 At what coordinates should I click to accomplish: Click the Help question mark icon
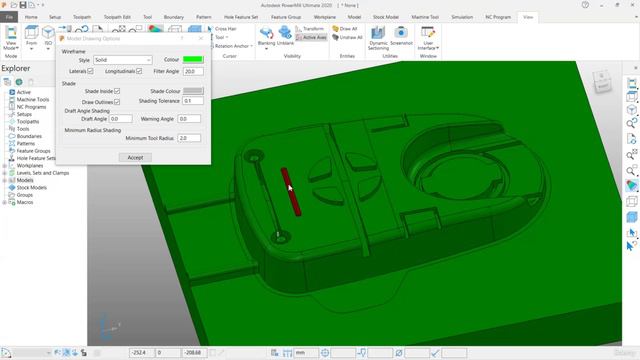point(585,5)
